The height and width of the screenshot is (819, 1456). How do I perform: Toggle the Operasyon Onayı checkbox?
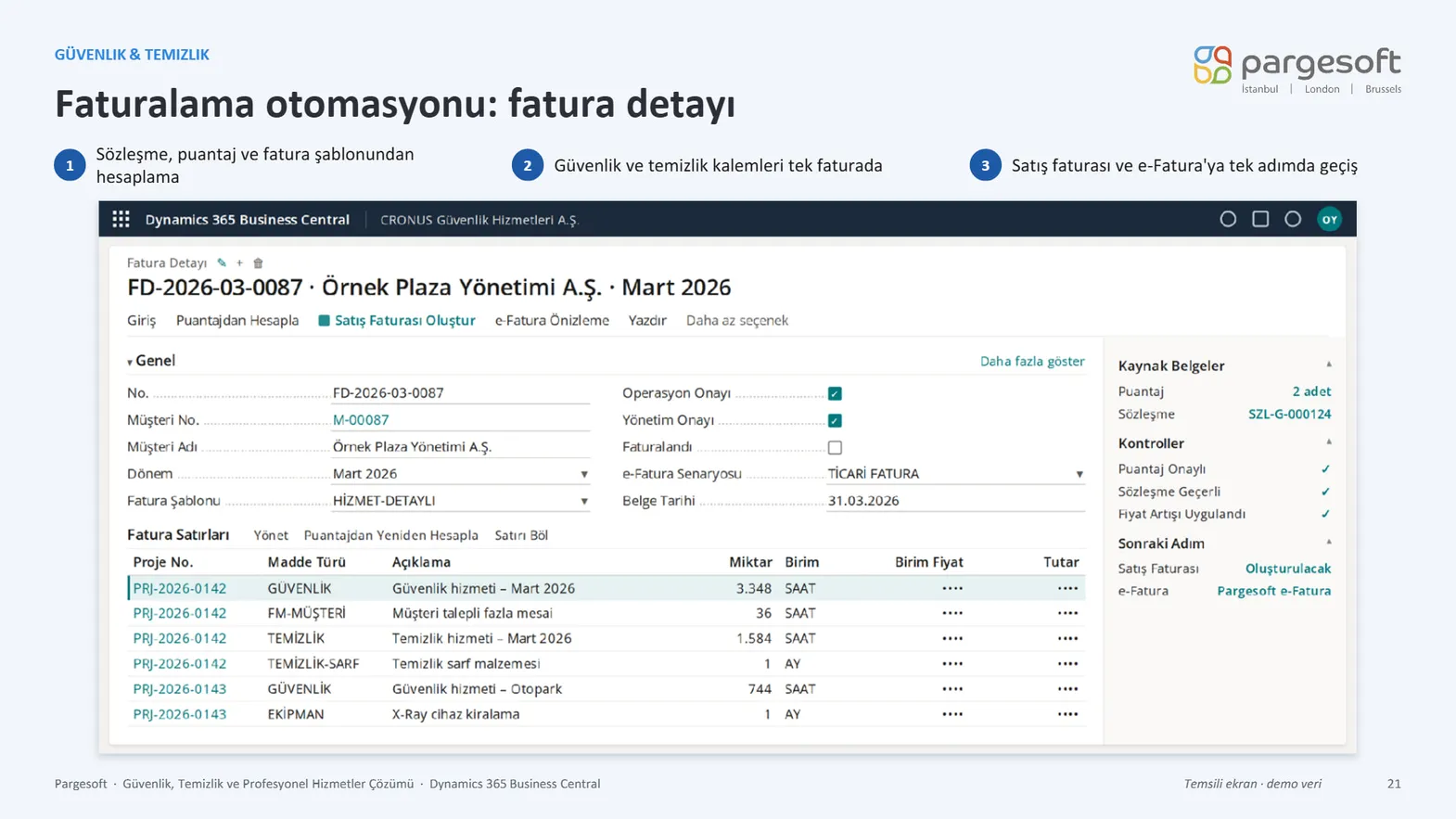click(x=835, y=393)
